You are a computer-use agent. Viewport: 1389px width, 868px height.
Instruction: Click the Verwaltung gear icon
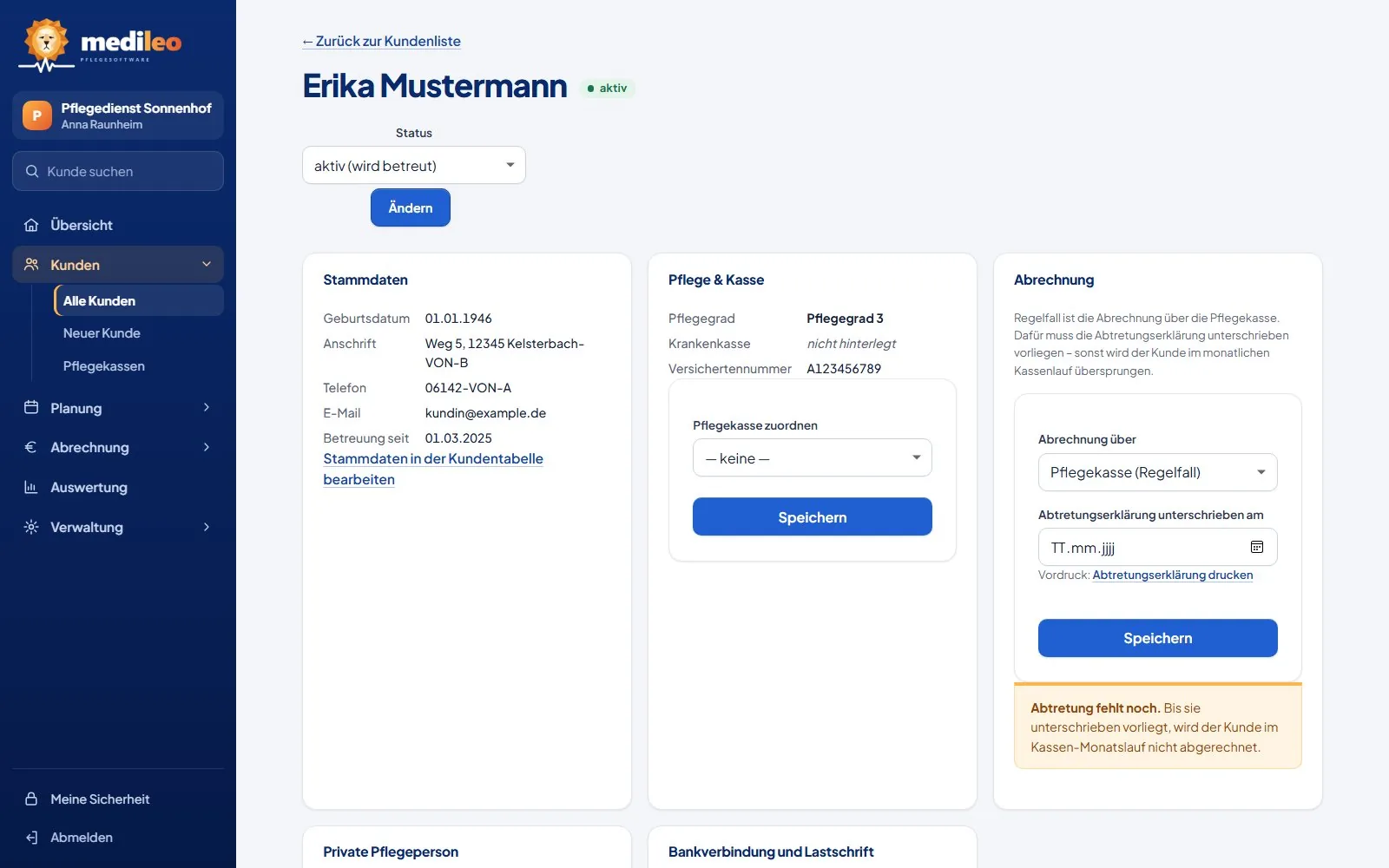click(x=31, y=527)
